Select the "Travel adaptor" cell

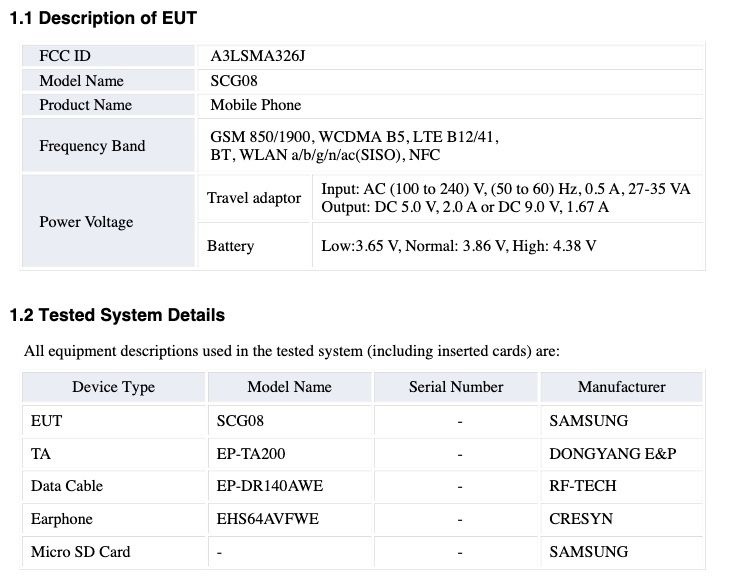click(254, 198)
